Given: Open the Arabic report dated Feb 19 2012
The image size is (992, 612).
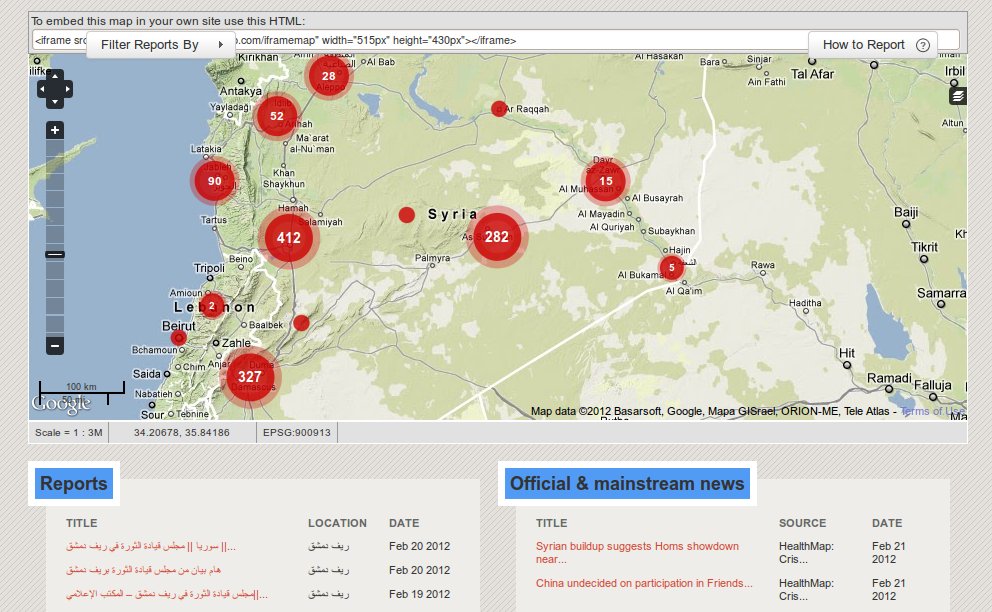Looking at the screenshot, I should [x=166, y=594].
